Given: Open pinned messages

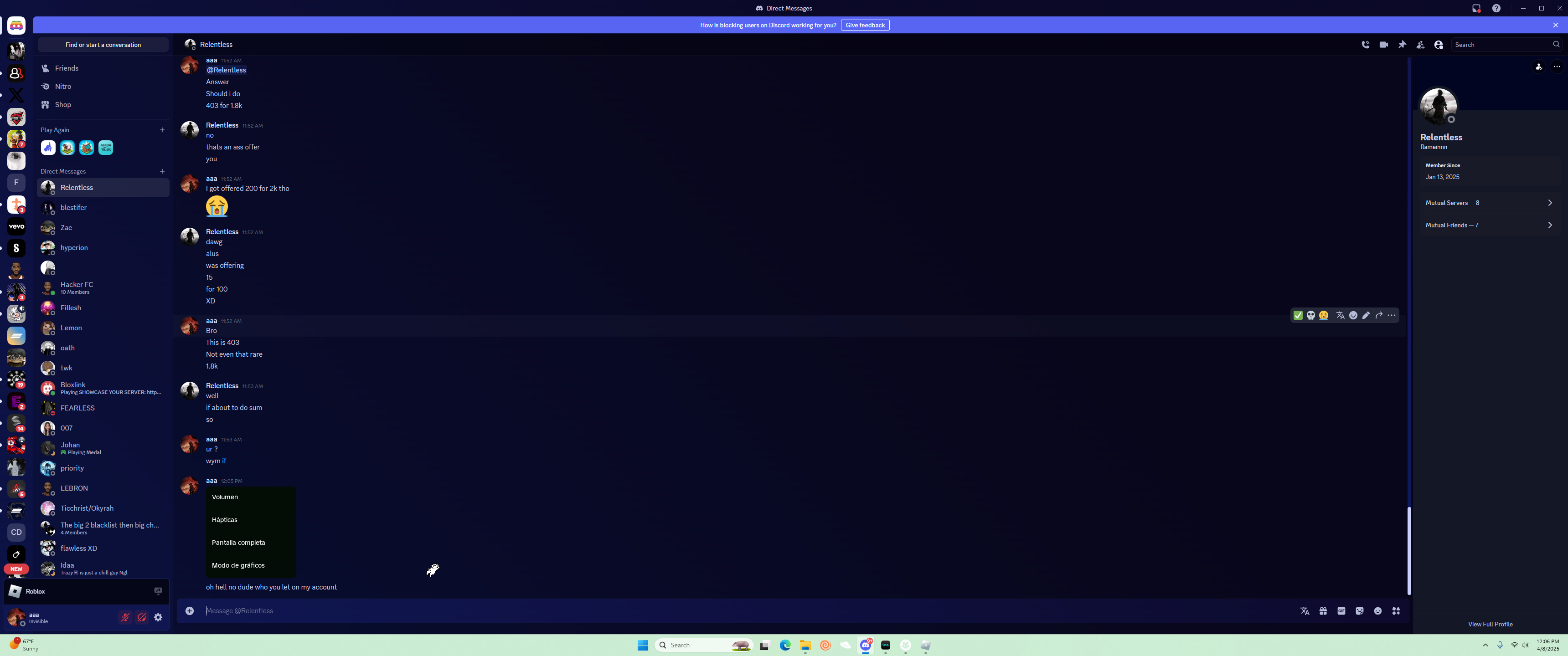Looking at the screenshot, I should (1402, 45).
